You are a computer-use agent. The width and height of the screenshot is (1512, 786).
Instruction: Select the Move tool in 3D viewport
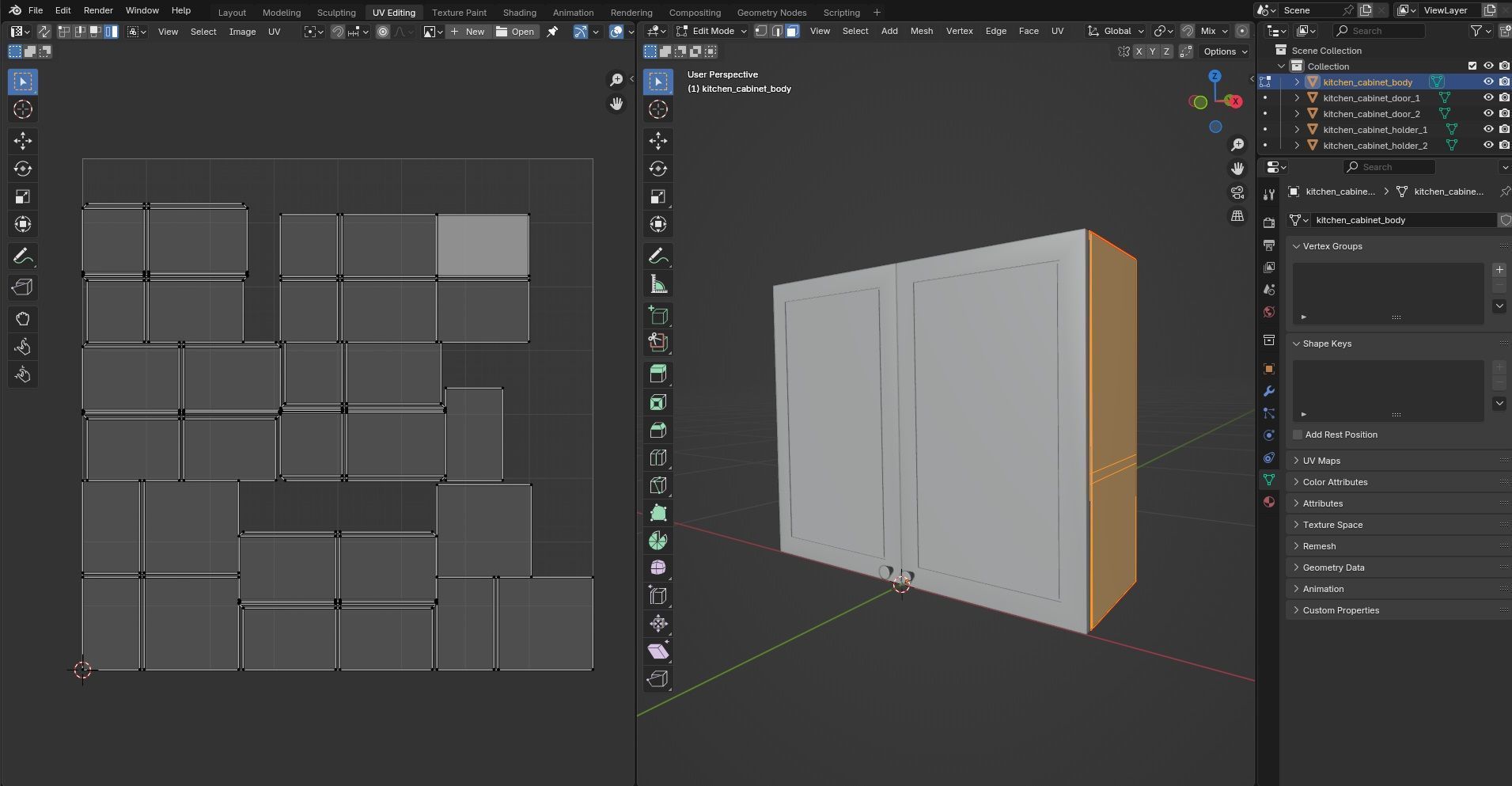pyautogui.click(x=658, y=141)
